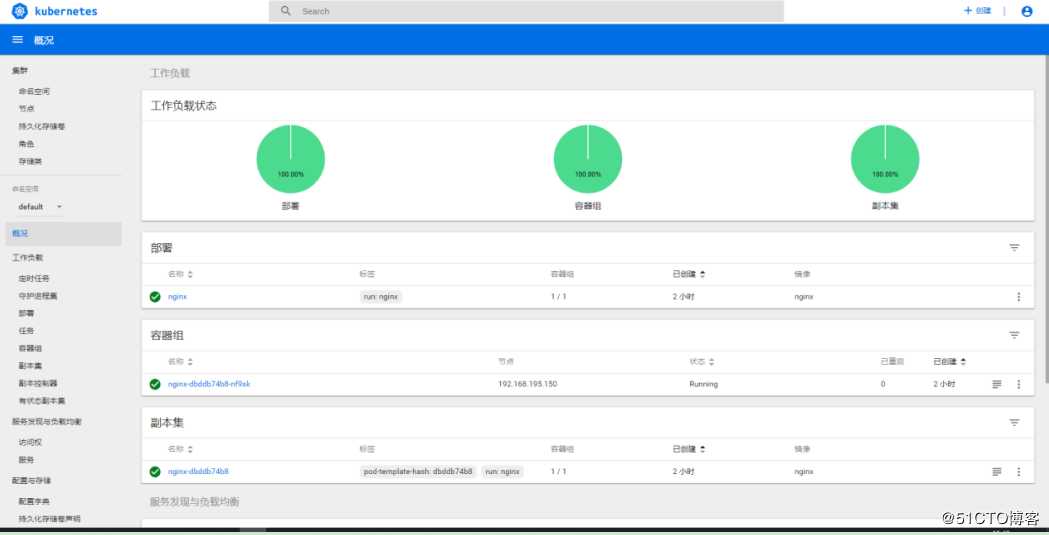
Task: Open 工作负载 in sidebar
Action: coord(27,257)
